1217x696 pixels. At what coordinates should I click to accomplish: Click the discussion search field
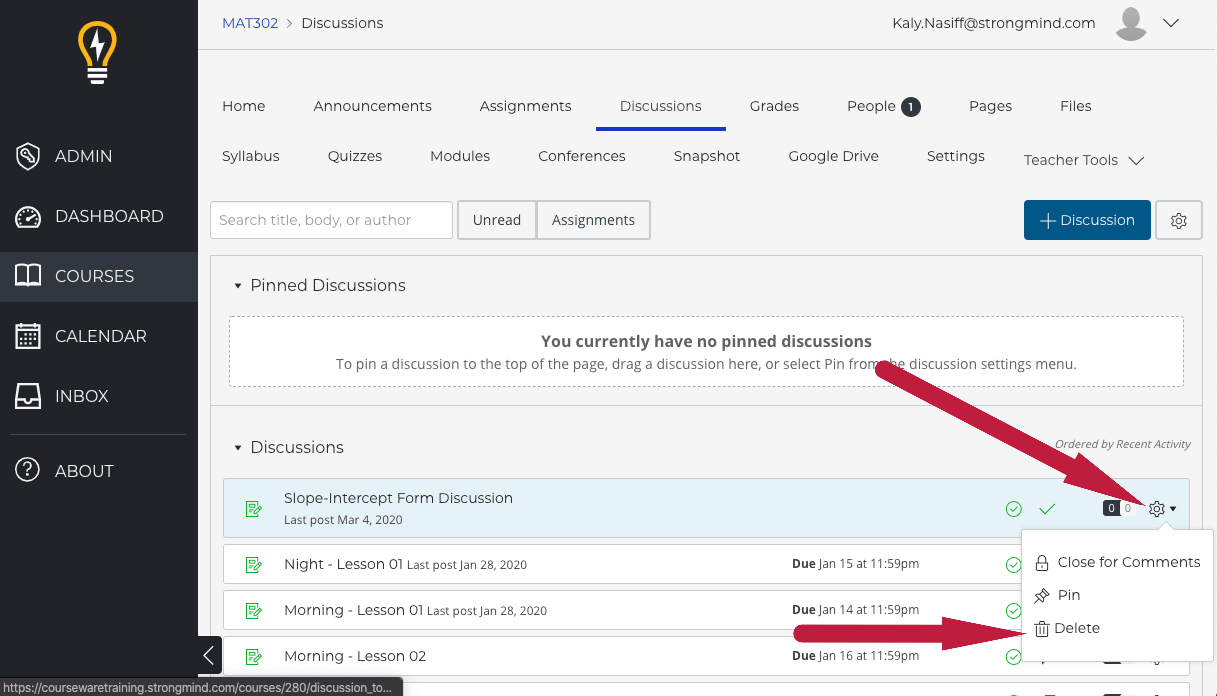click(331, 220)
